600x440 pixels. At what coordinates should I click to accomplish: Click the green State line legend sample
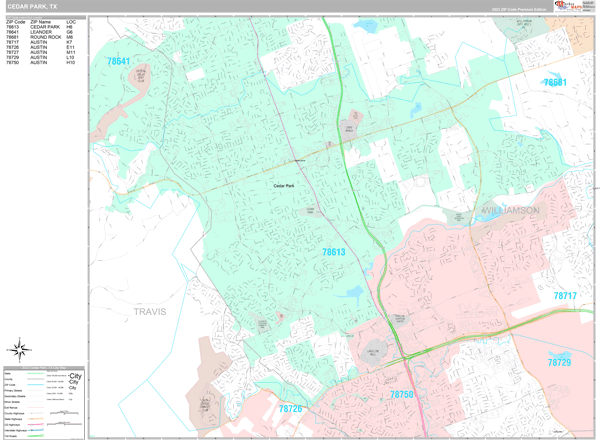35,373
